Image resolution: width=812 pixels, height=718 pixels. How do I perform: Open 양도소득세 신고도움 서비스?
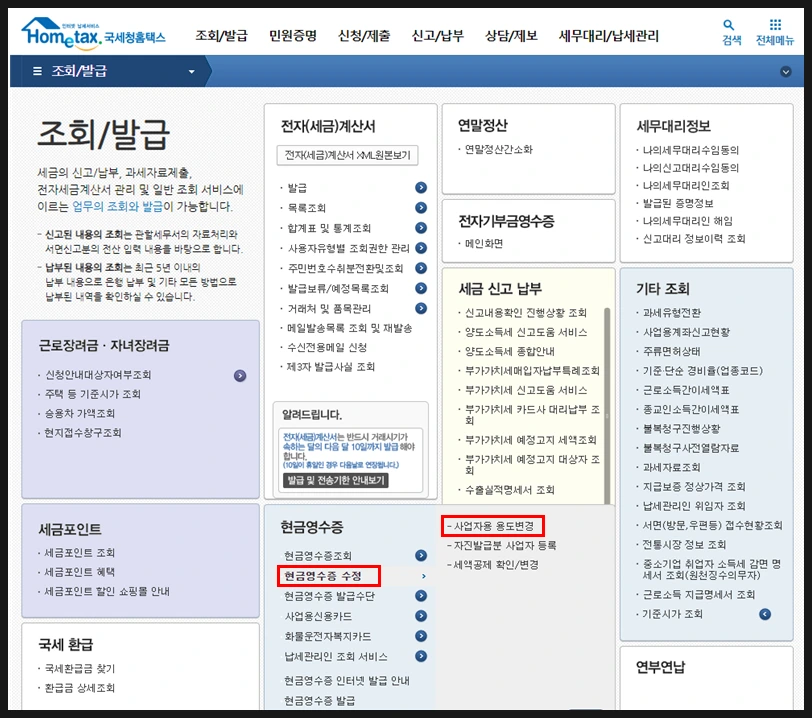pyautogui.click(x=526, y=332)
